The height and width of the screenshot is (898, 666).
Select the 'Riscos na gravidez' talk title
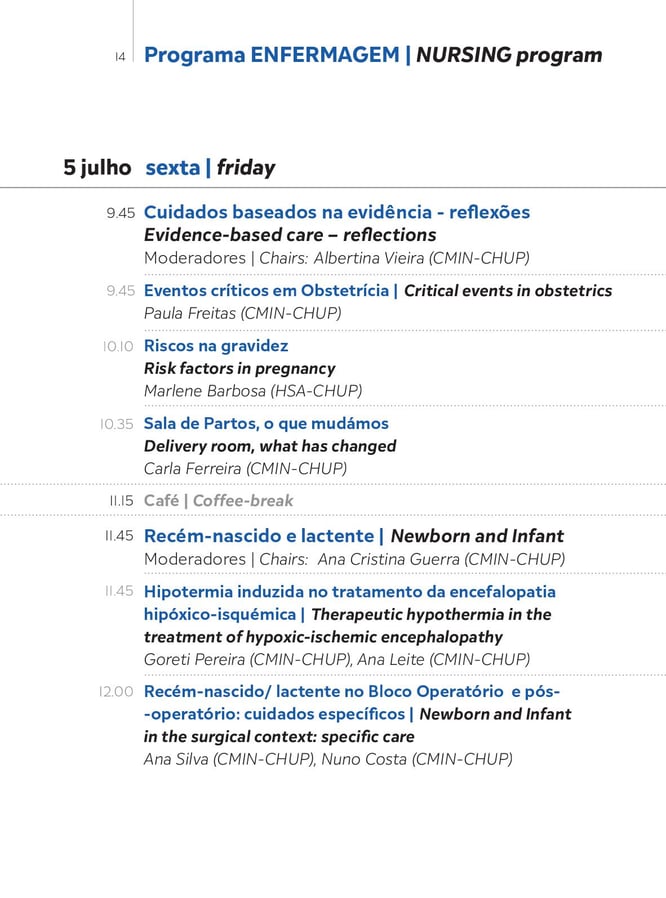coord(216,346)
